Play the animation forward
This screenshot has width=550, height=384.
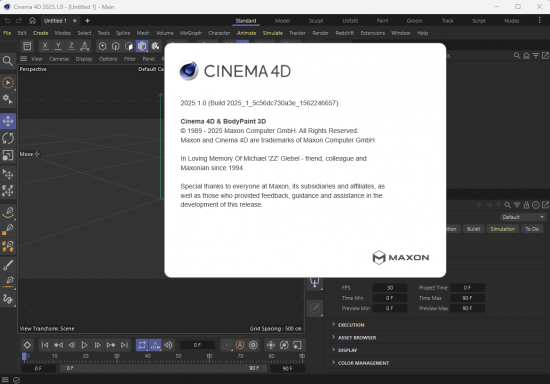coord(84,345)
